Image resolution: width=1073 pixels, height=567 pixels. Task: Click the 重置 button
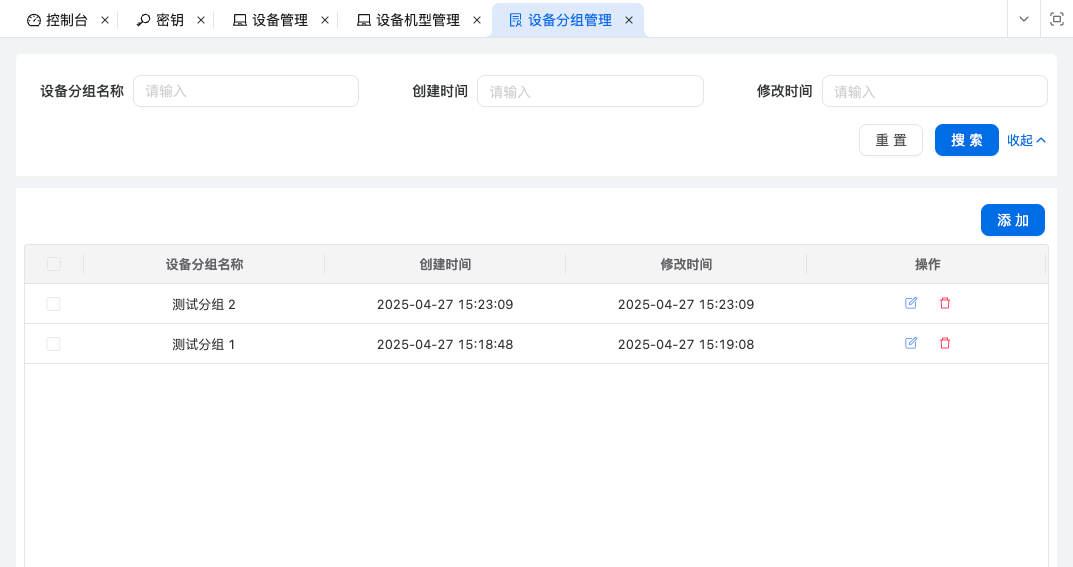[x=891, y=140]
